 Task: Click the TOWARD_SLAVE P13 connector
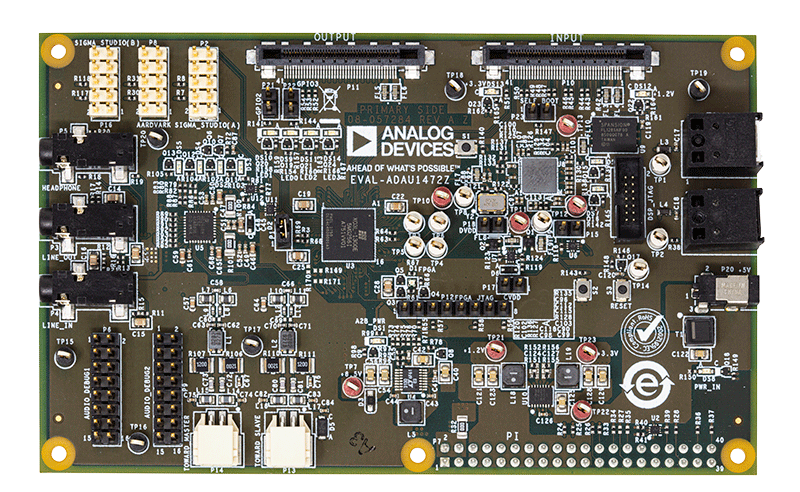click(288, 437)
